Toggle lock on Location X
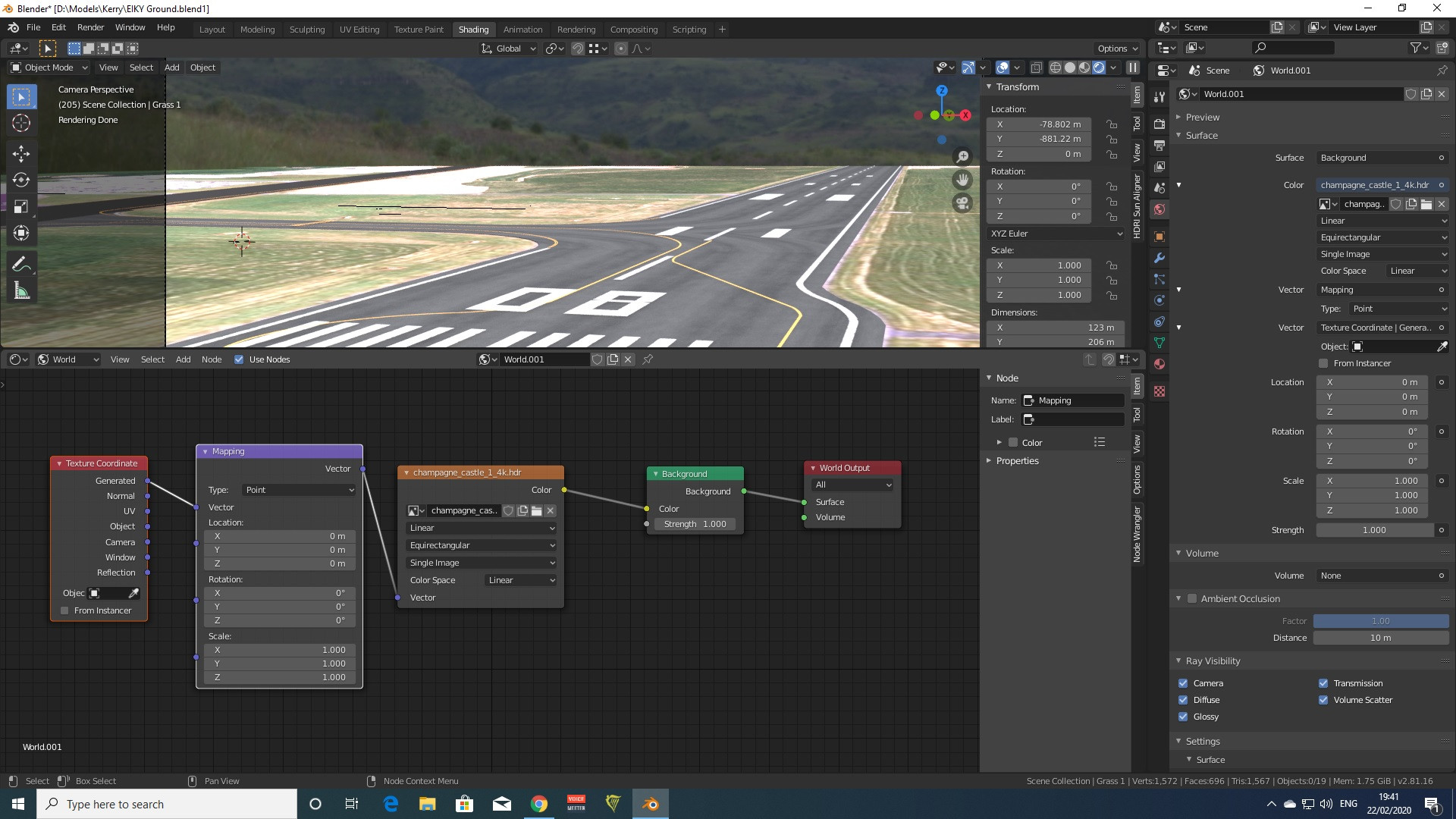This screenshot has width=1456, height=819. pos(1112,124)
